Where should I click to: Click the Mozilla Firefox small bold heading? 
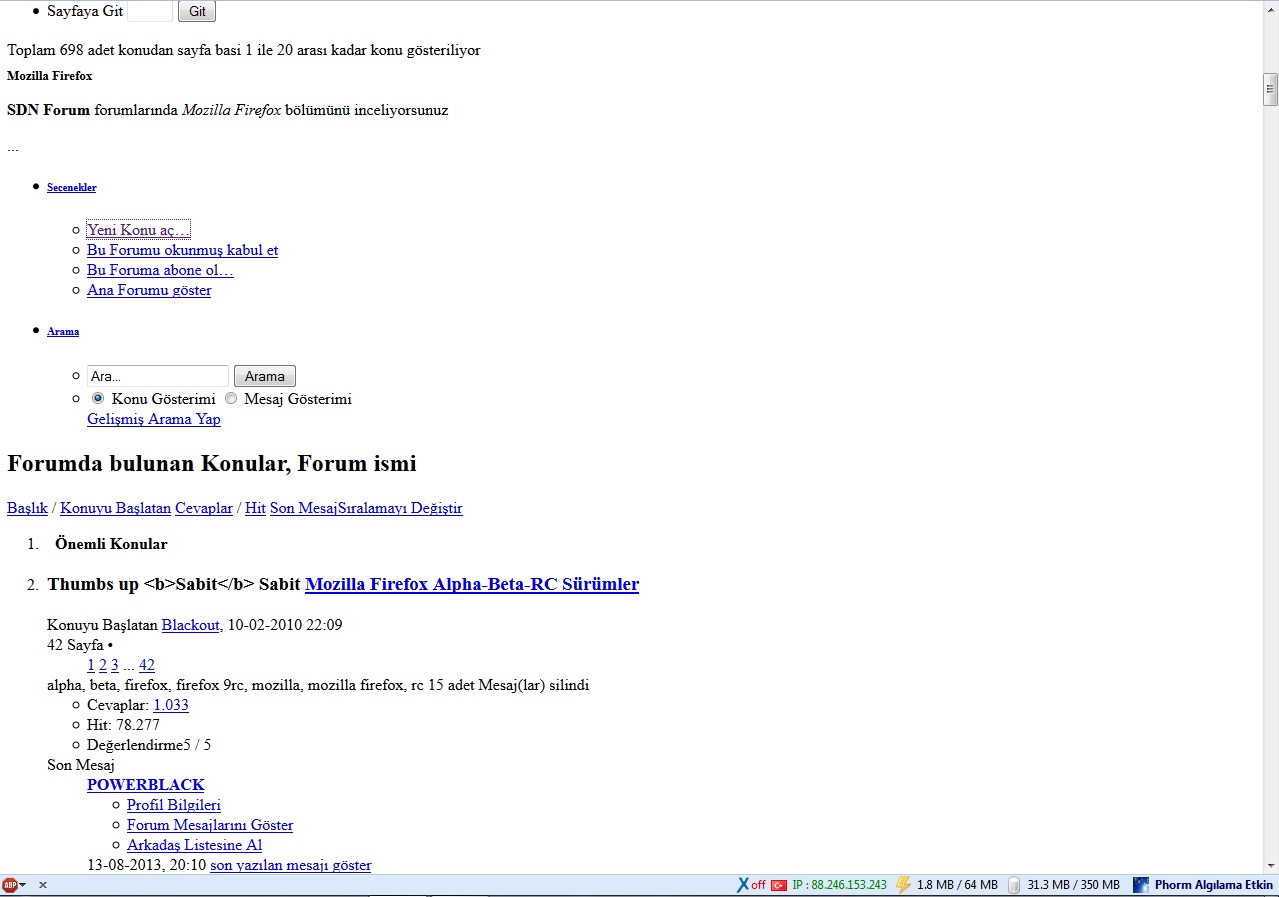coord(50,76)
